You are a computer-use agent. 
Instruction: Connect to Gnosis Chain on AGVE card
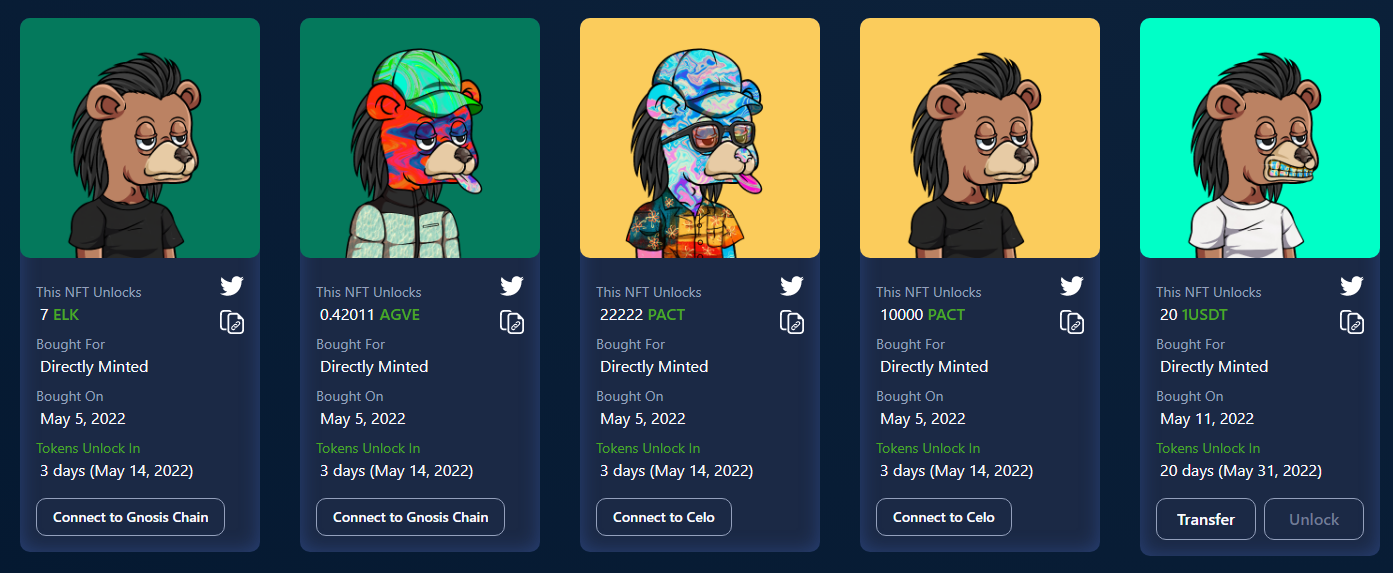tap(410, 517)
